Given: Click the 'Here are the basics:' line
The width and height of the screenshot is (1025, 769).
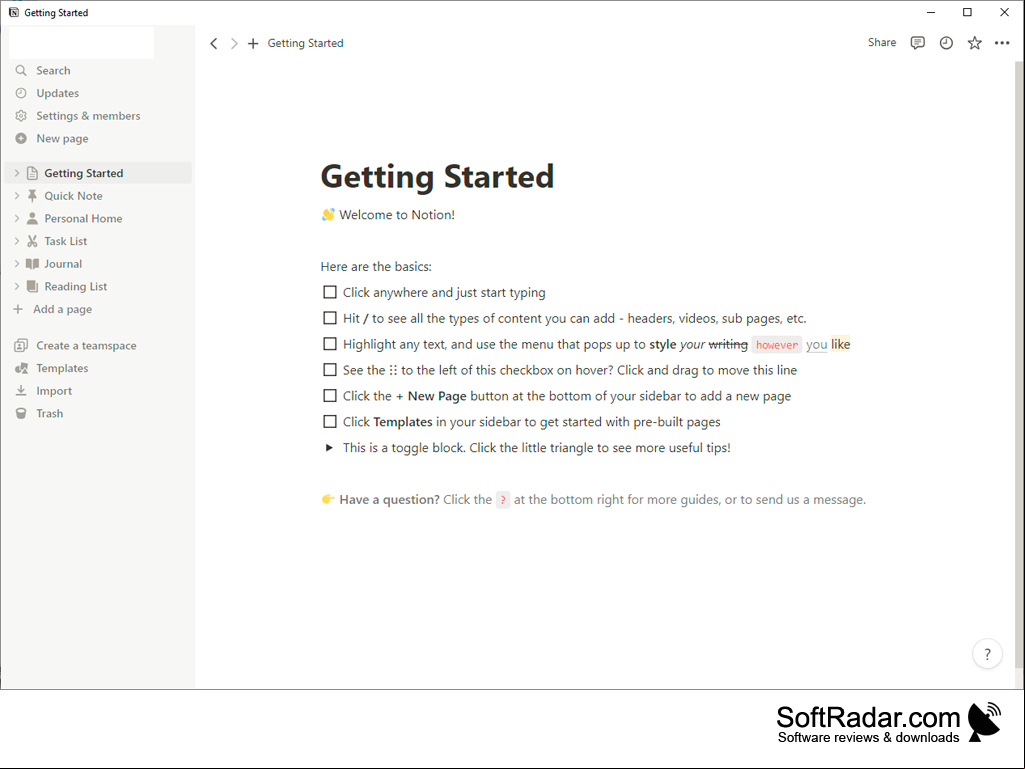Looking at the screenshot, I should click(x=376, y=267).
